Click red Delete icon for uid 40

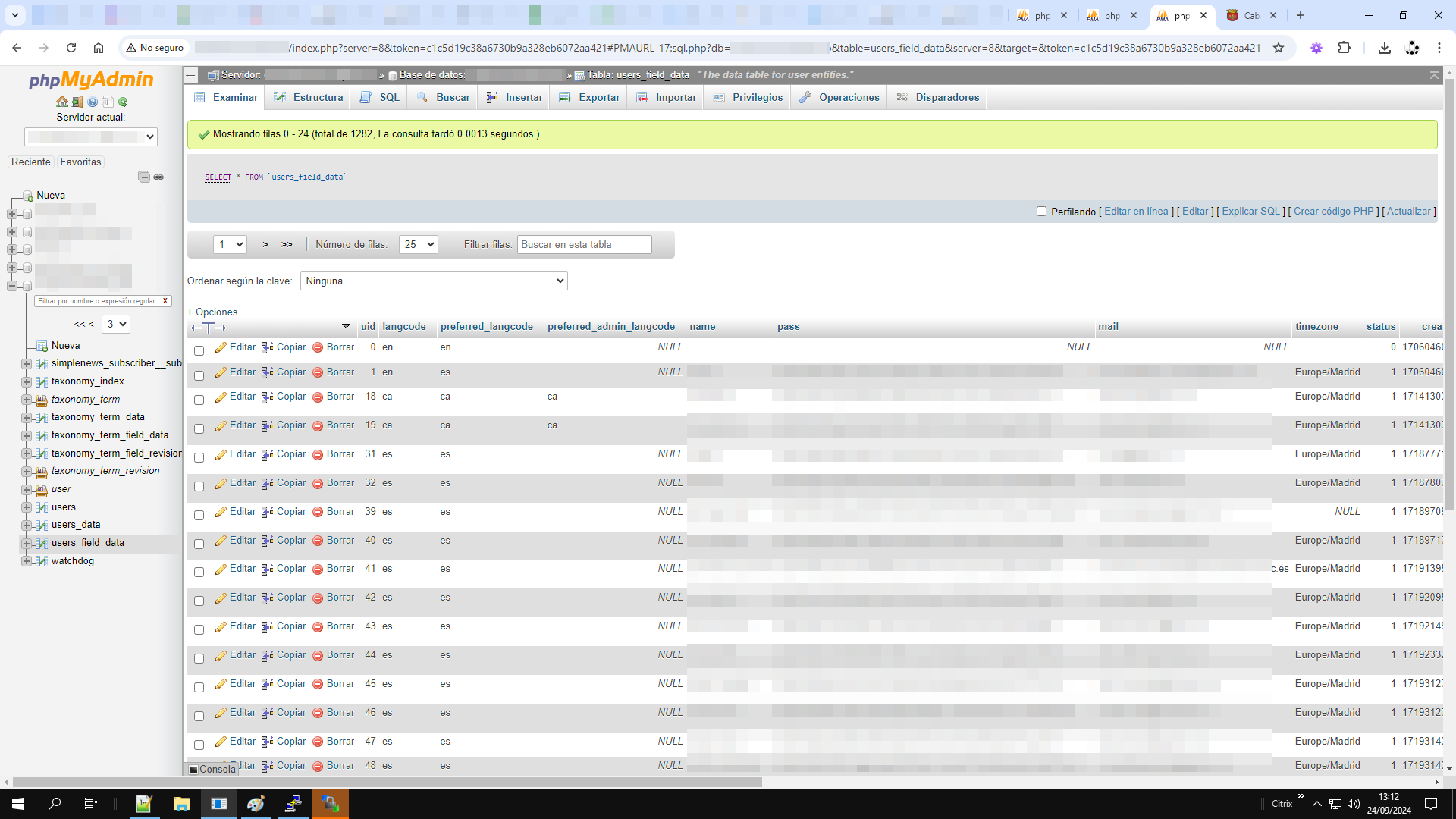click(318, 541)
